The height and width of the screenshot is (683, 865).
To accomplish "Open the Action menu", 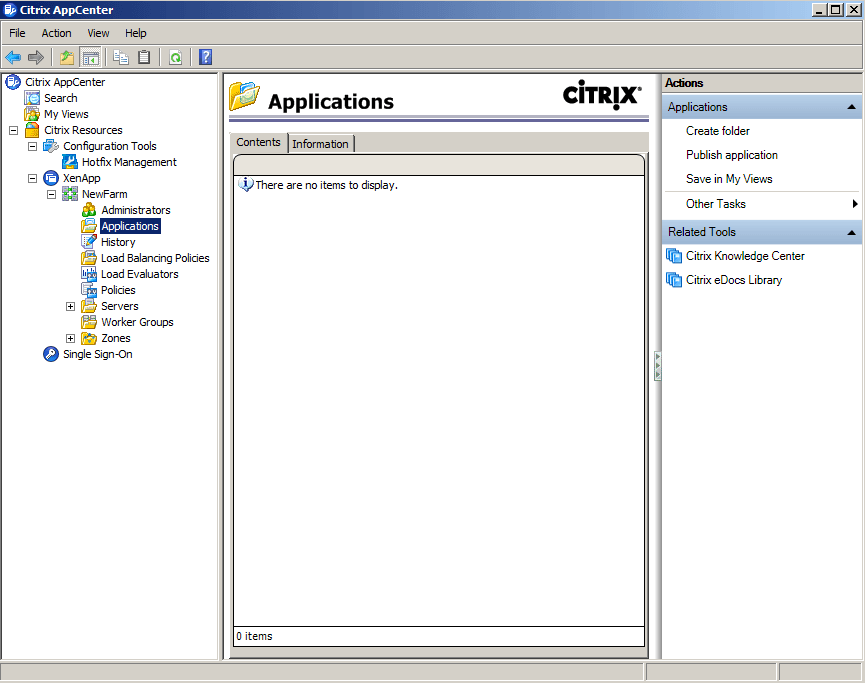I will 56,33.
